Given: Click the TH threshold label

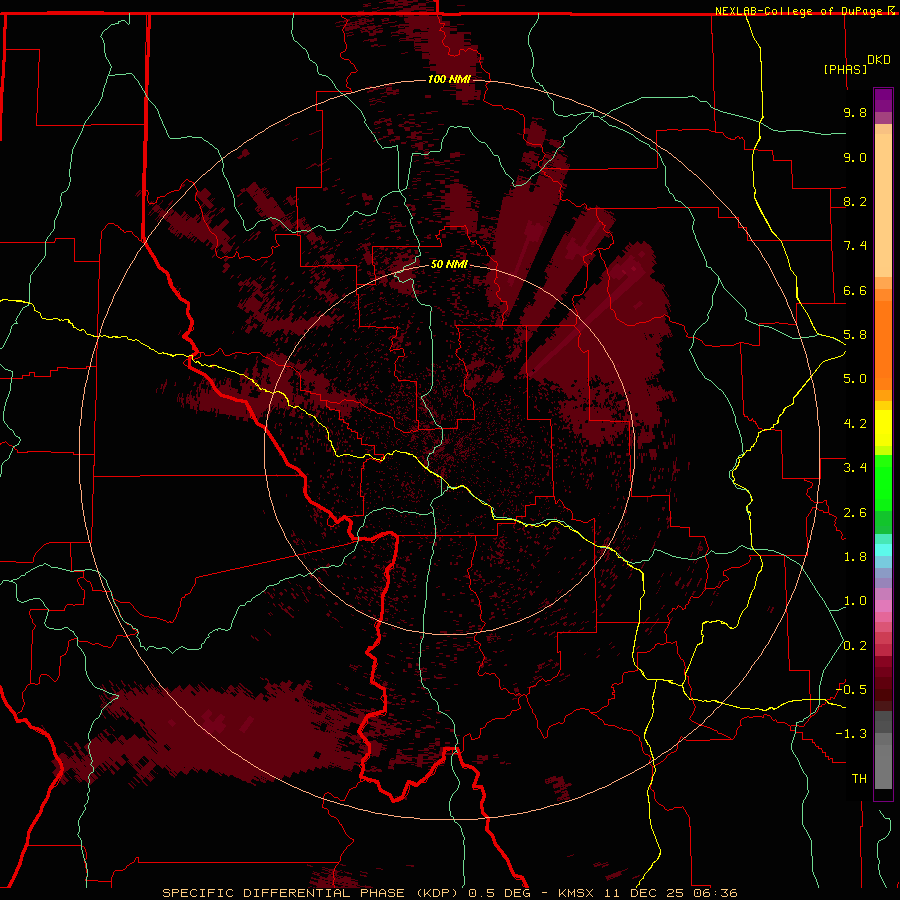Looking at the screenshot, I should (859, 779).
